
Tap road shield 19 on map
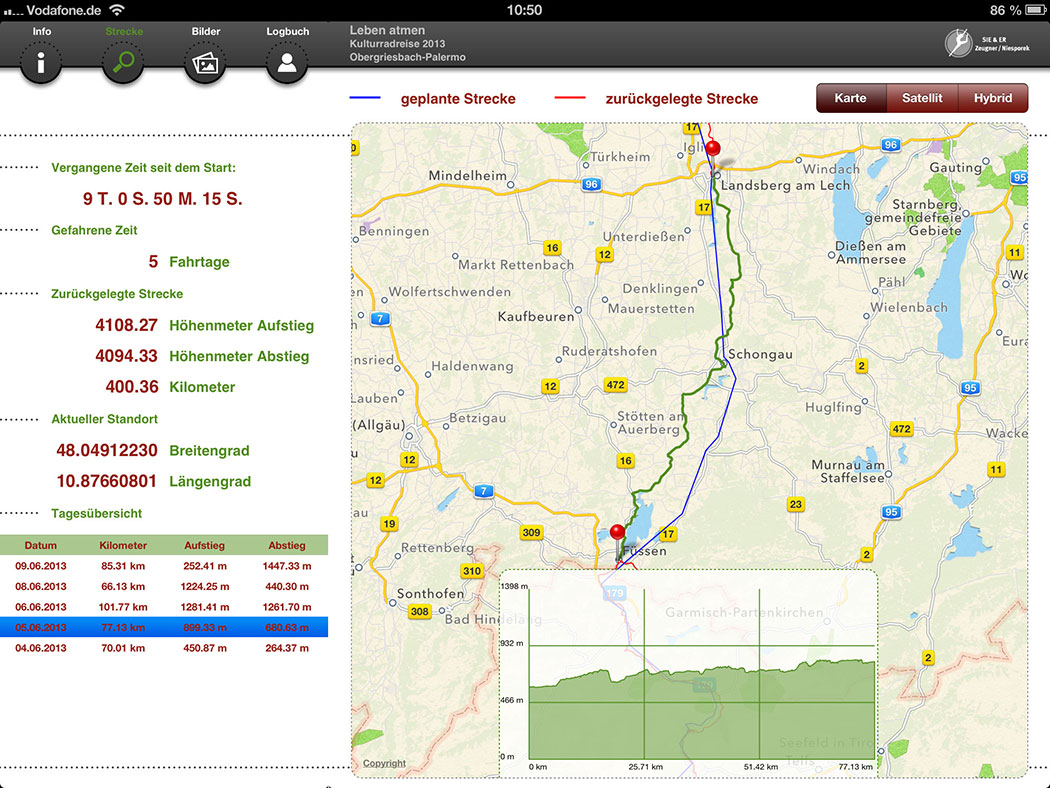click(x=389, y=524)
